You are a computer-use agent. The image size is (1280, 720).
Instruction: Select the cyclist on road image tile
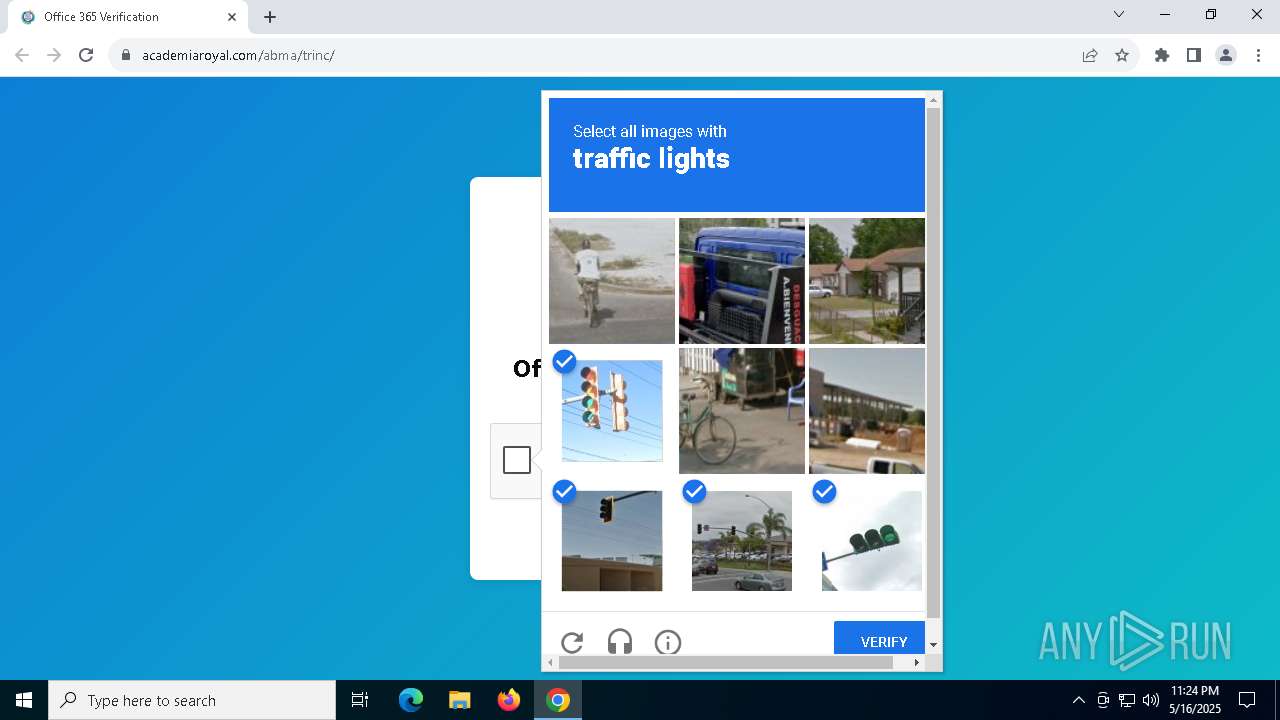pos(612,281)
